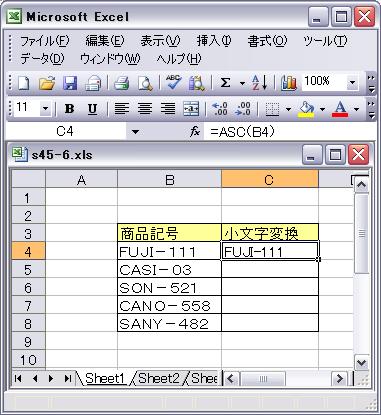
Task: Open the 書式(O) menu
Action: point(267,41)
